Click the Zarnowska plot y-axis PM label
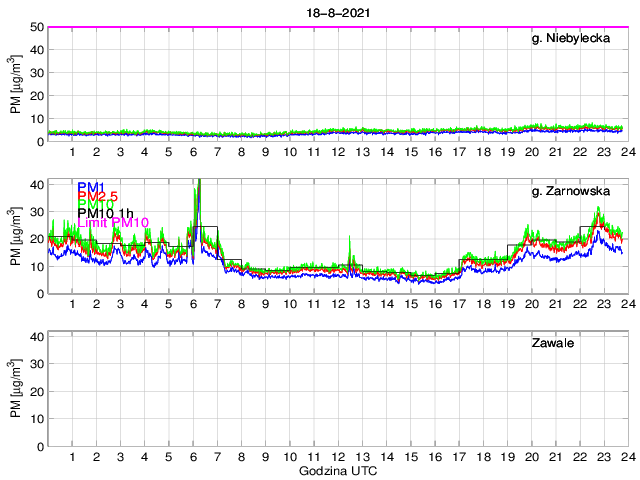The image size is (640, 480). pyautogui.click(x=16, y=236)
